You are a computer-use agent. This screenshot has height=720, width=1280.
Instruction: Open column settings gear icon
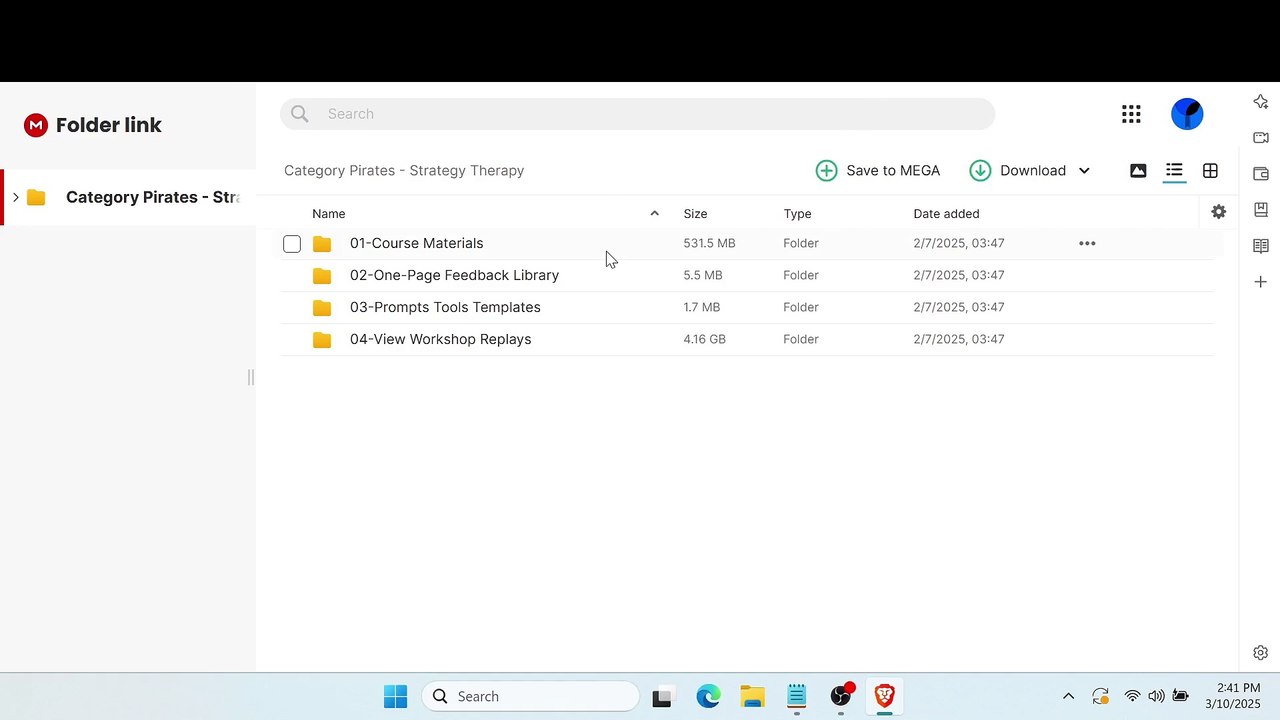pos(1218,212)
